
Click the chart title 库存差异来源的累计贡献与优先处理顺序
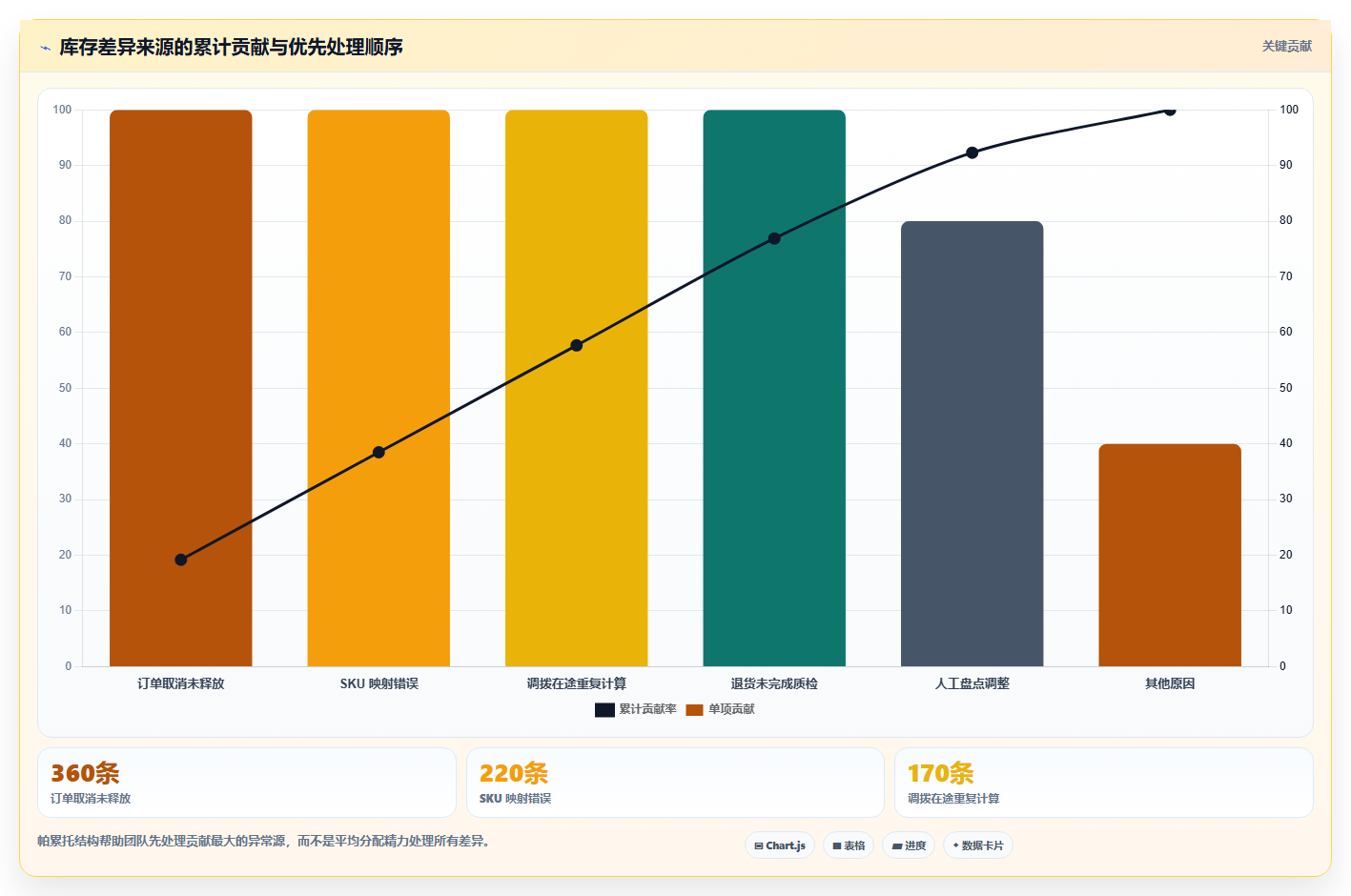231,47
